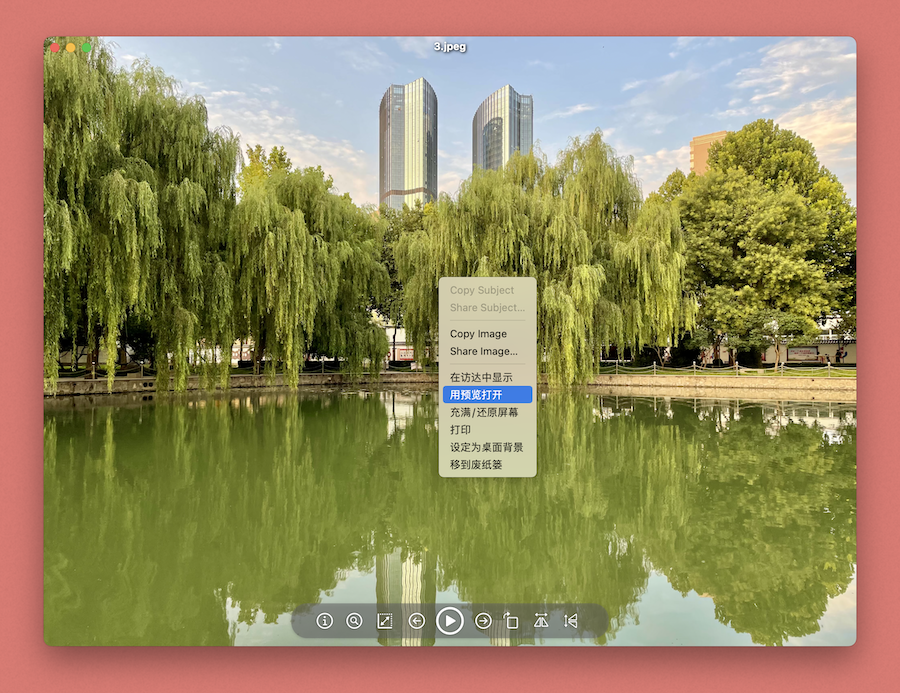
Task: Flip image horizontally using mirror icon
Action: [x=541, y=621]
